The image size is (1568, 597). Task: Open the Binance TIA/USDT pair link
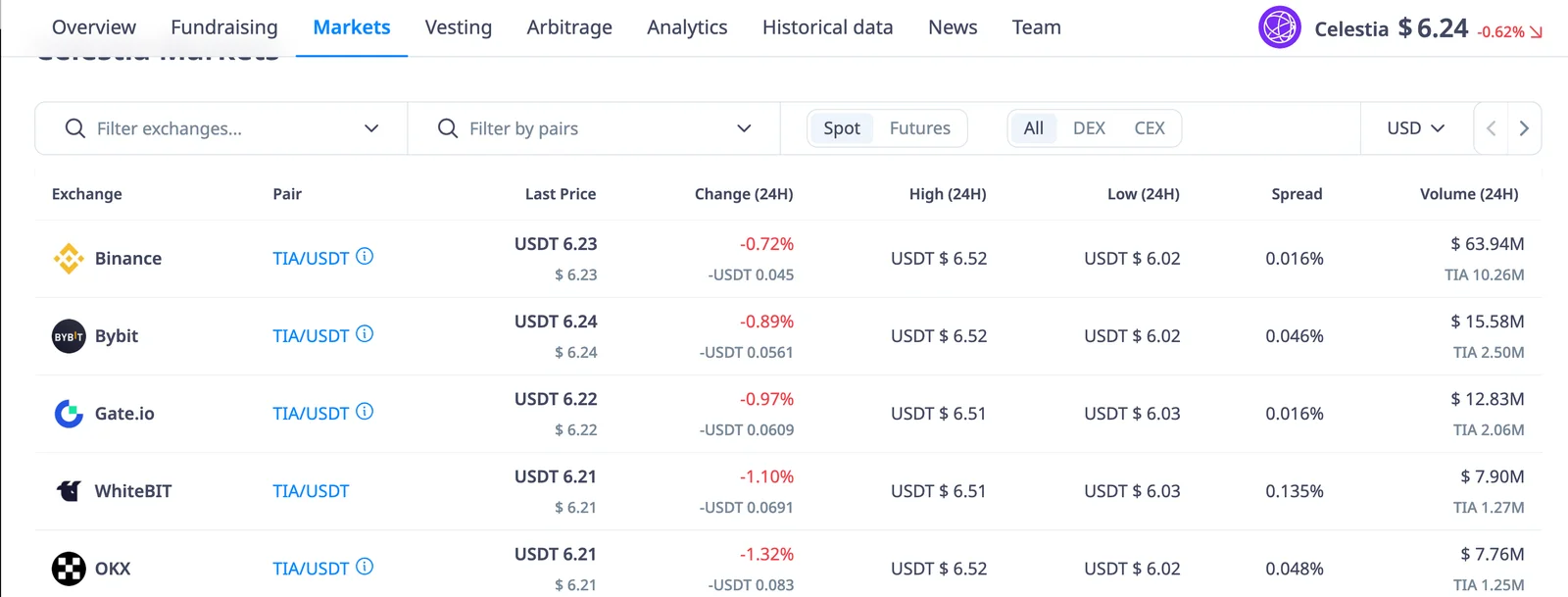(x=311, y=259)
